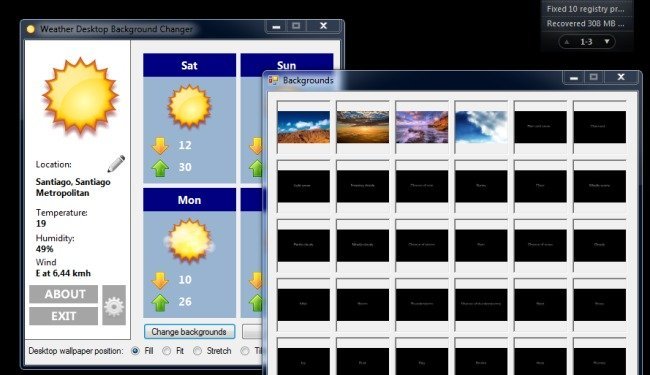Close the Backgrounds window
Image resolution: width=650 pixels, height=375 pixels.
click(621, 77)
